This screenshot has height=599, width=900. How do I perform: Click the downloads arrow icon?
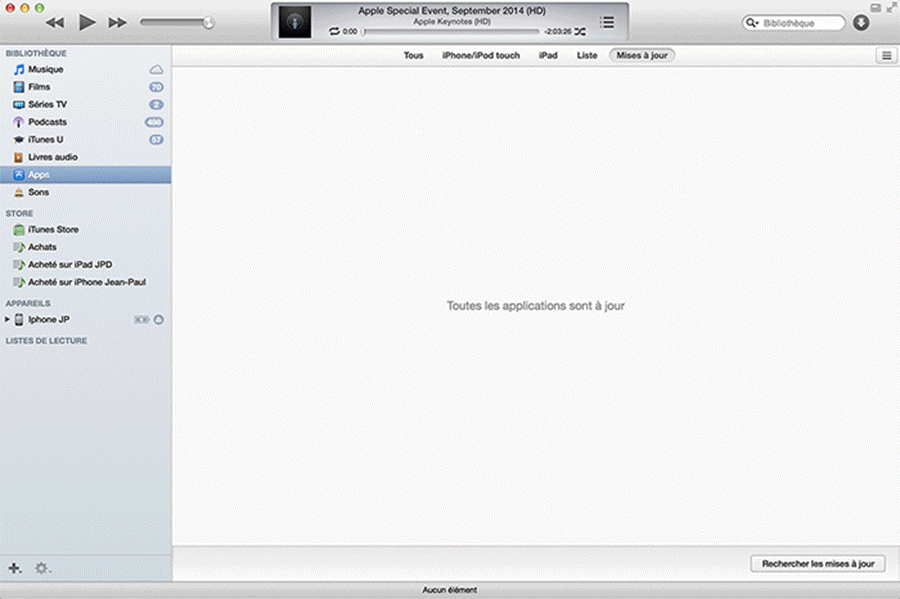861,23
